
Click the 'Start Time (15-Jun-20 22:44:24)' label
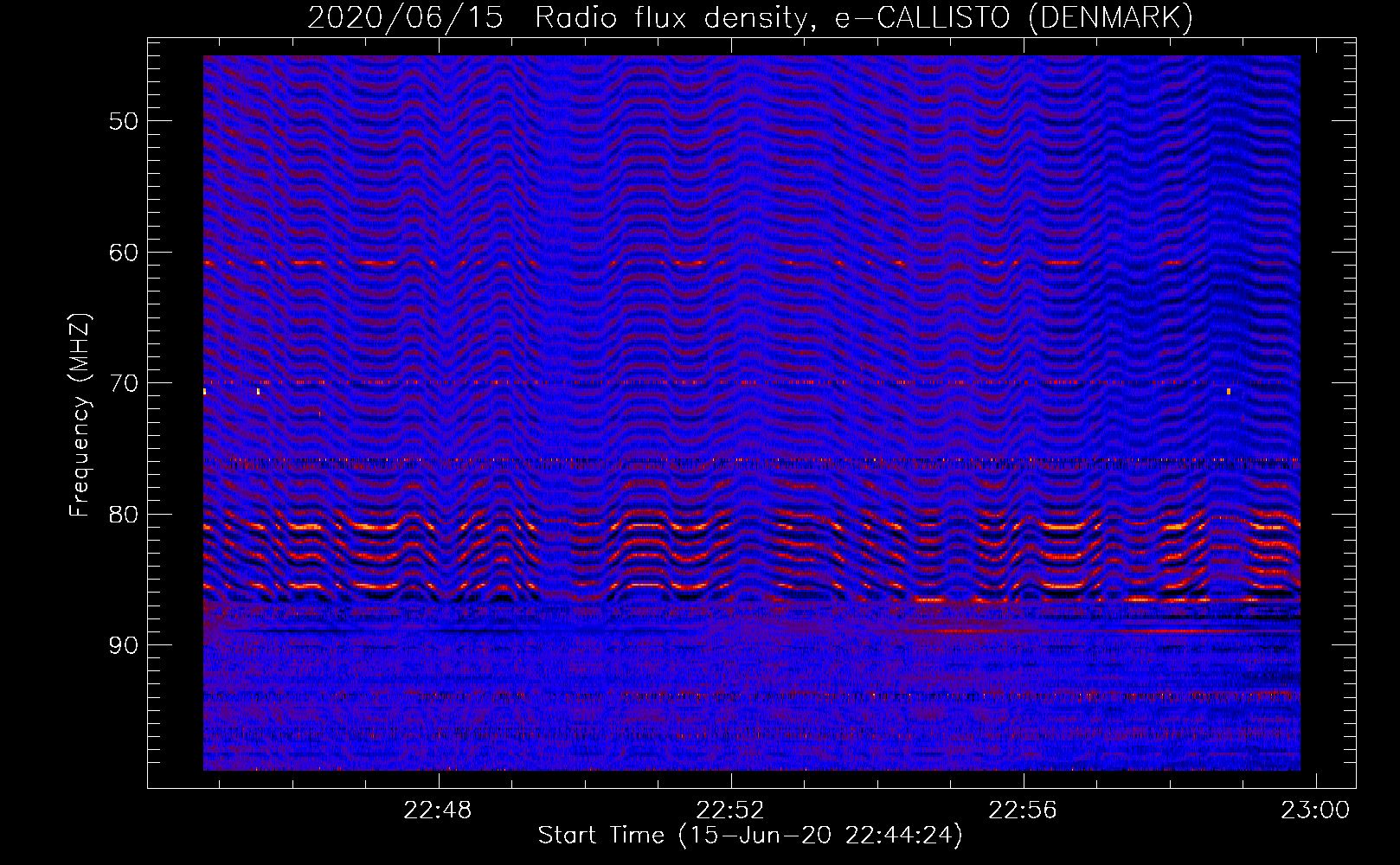750,836
